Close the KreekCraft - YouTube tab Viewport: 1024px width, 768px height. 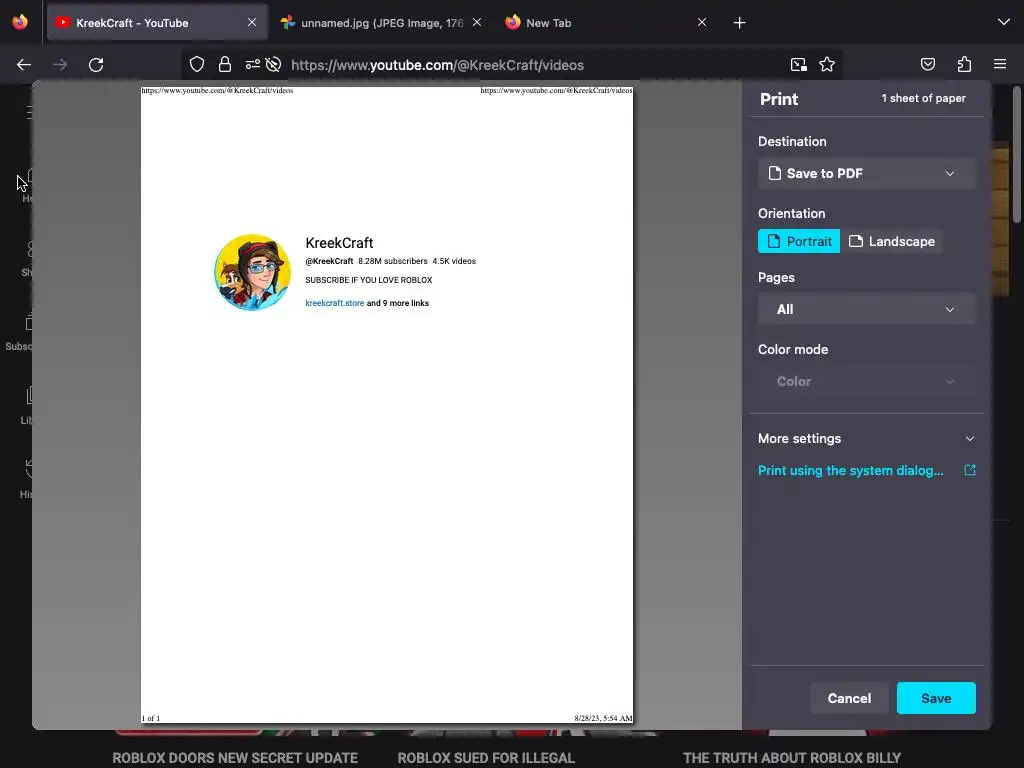(x=252, y=22)
